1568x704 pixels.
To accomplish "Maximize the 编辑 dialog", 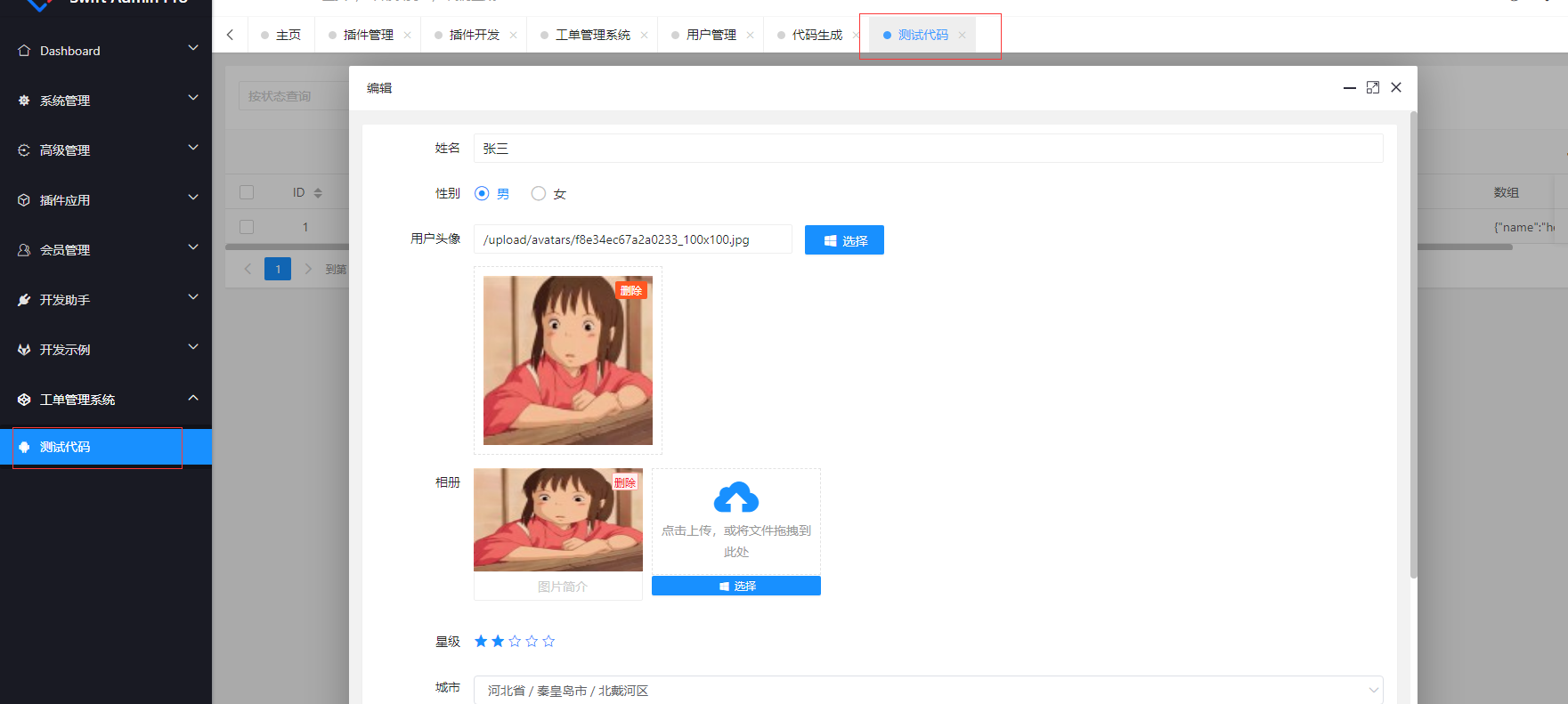I will coord(1373,87).
